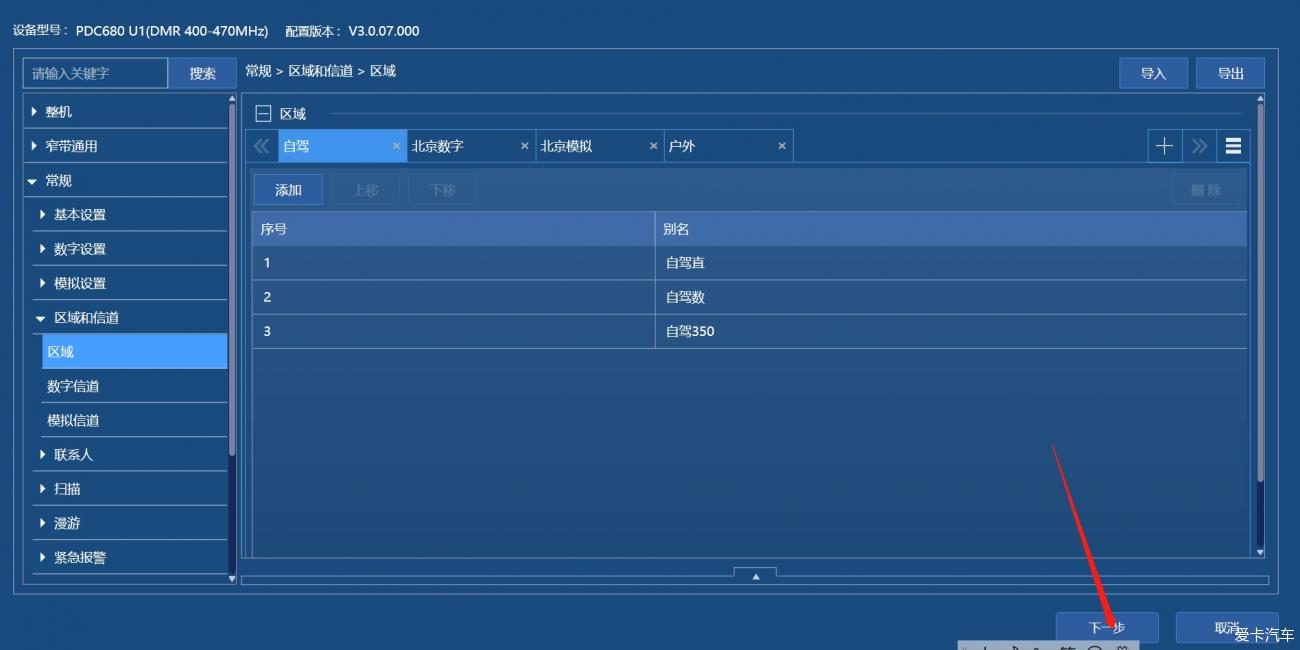1300x650 pixels.
Task: Click the 导出 export button
Action: (1230, 72)
